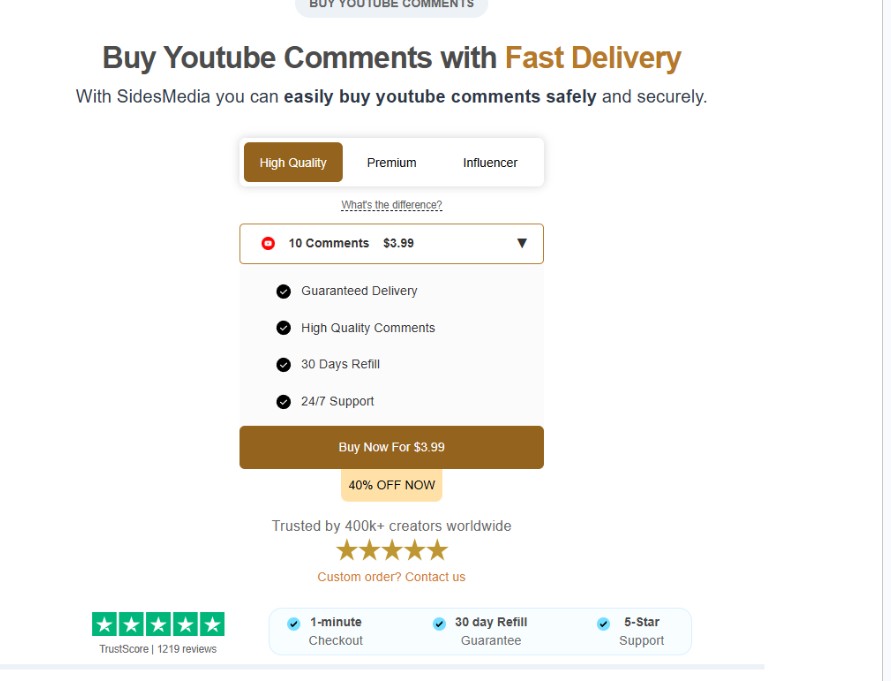891x681 pixels.
Task: Click the 24/7 Support checkmark icon
Action: 283,402
